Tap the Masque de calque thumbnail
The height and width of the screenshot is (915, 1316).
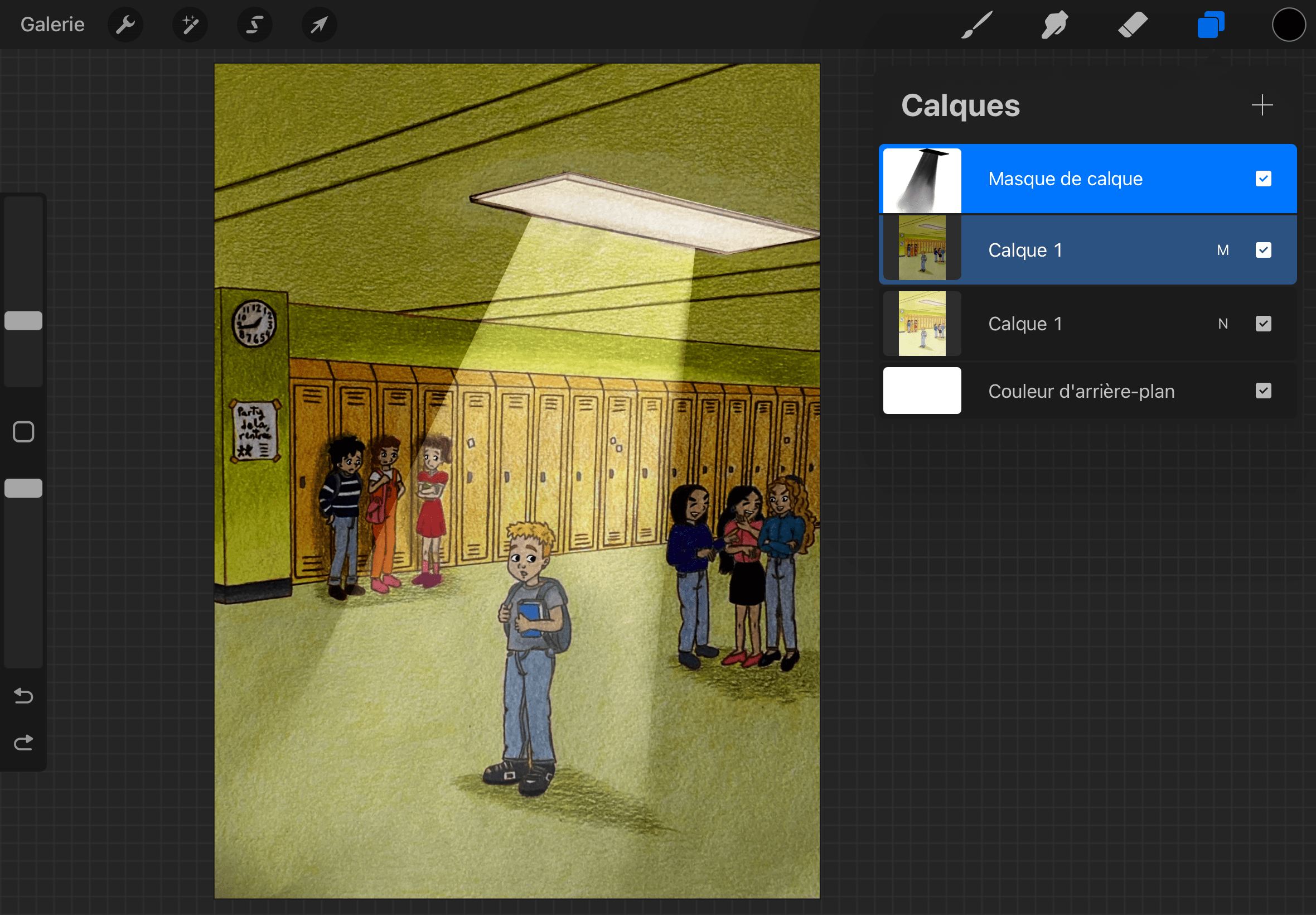point(922,180)
